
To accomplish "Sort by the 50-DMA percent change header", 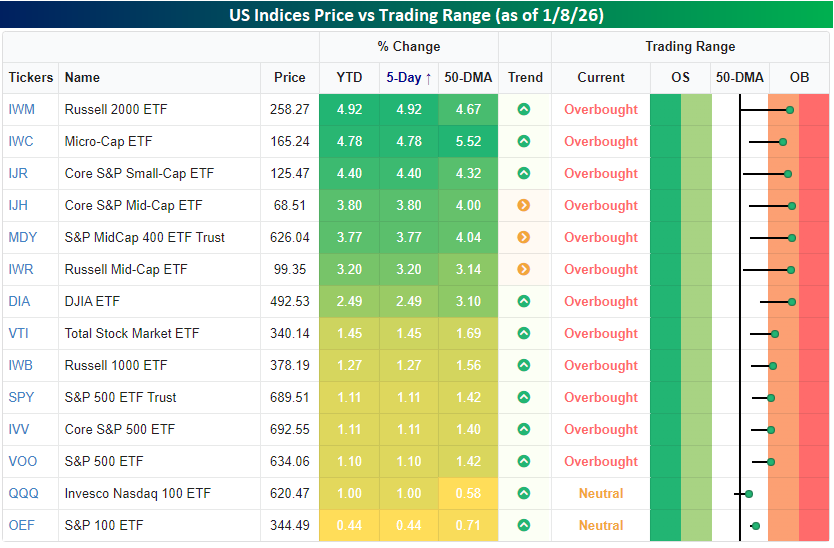I will click(x=468, y=78).
